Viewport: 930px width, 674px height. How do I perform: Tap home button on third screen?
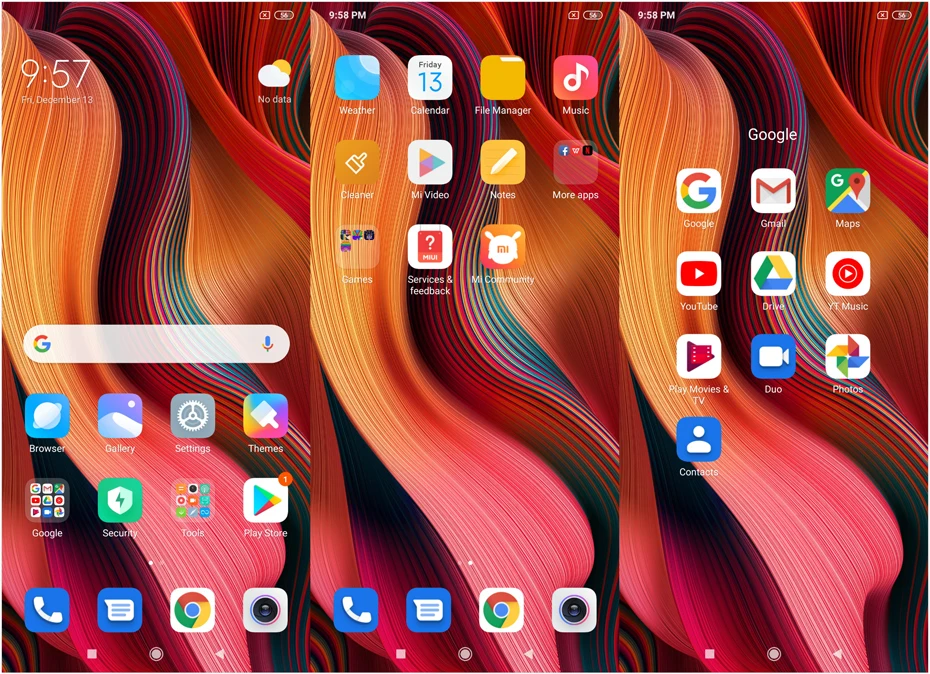[x=774, y=654]
